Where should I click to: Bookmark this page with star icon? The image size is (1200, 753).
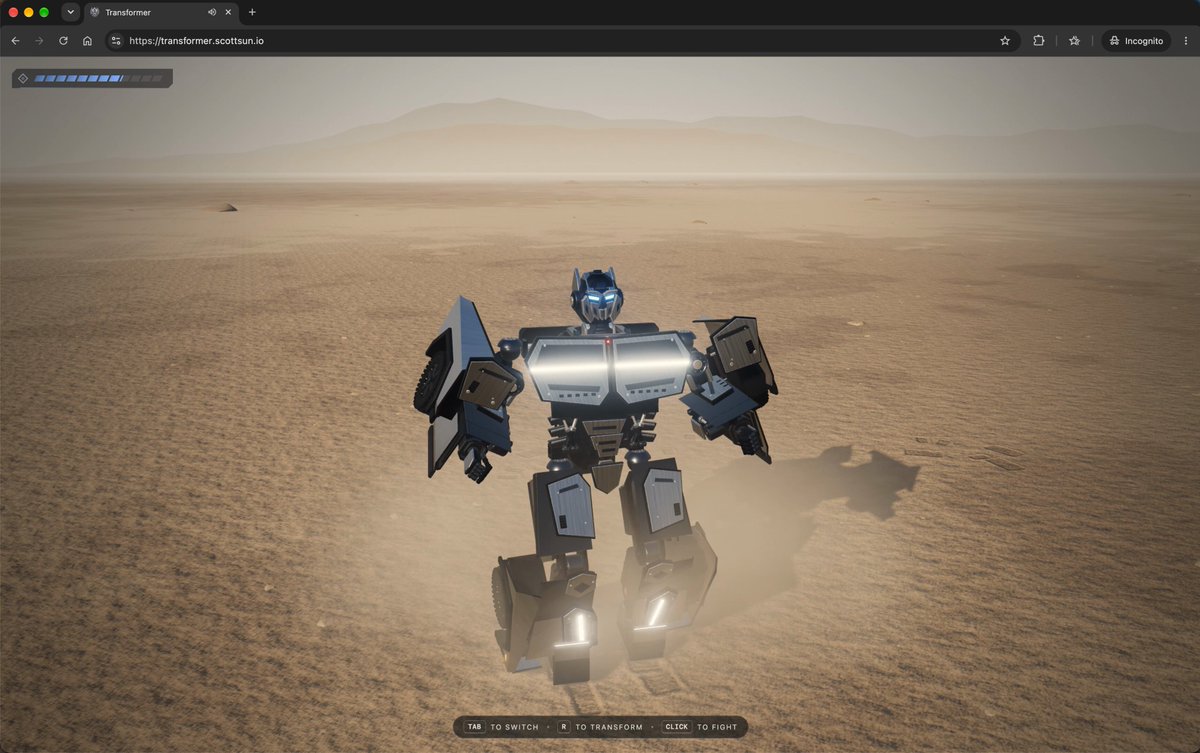click(1005, 41)
